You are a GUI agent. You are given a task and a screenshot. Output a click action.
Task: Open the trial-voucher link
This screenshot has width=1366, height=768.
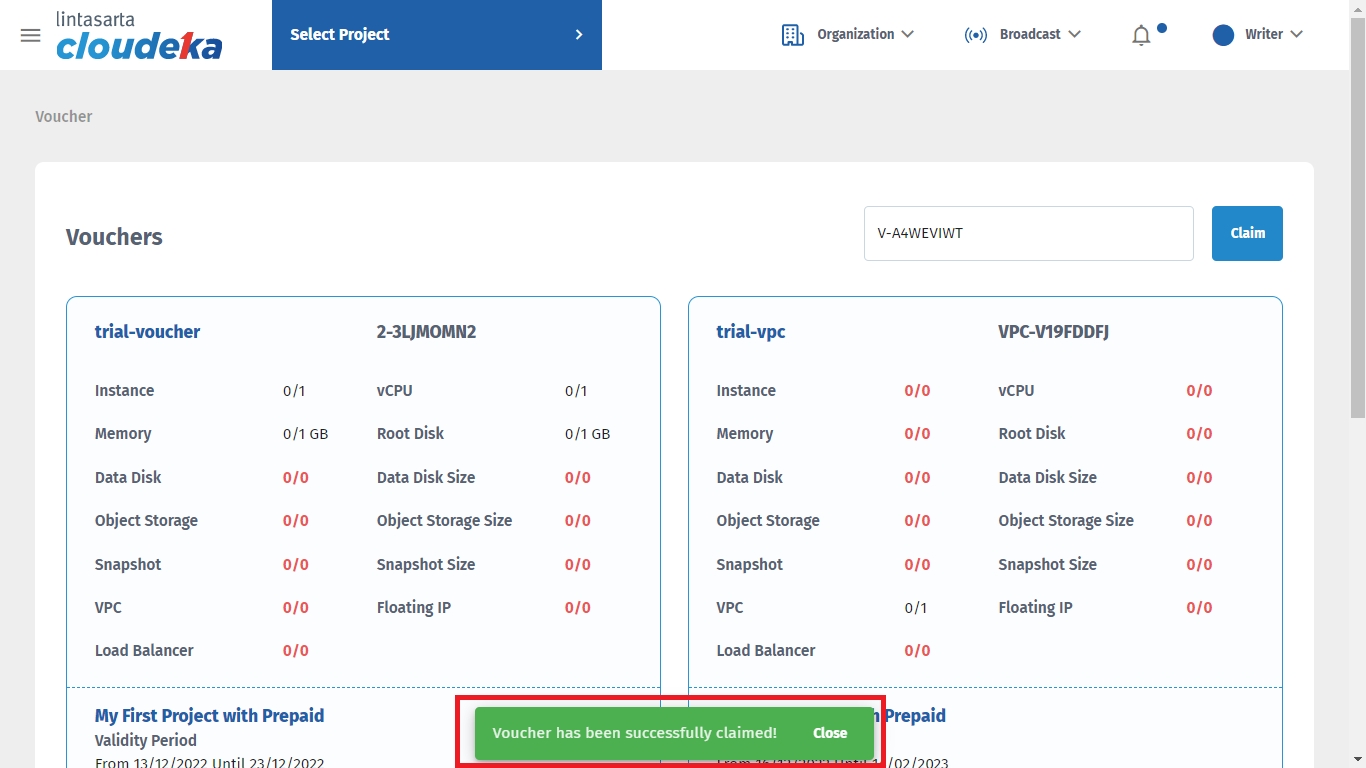[147, 332]
